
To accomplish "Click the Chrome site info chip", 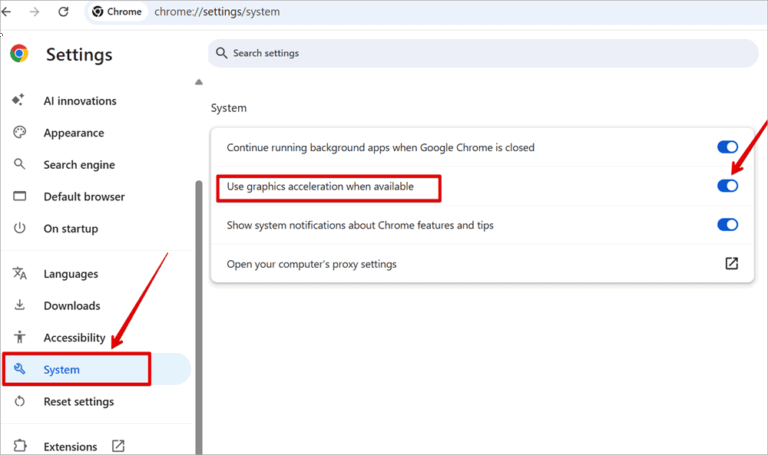I will [117, 12].
